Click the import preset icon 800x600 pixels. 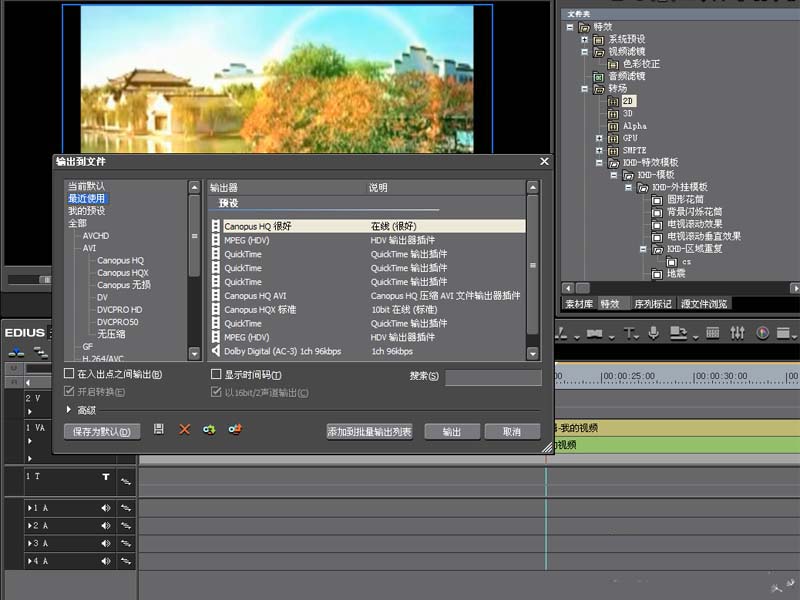[x=209, y=430]
